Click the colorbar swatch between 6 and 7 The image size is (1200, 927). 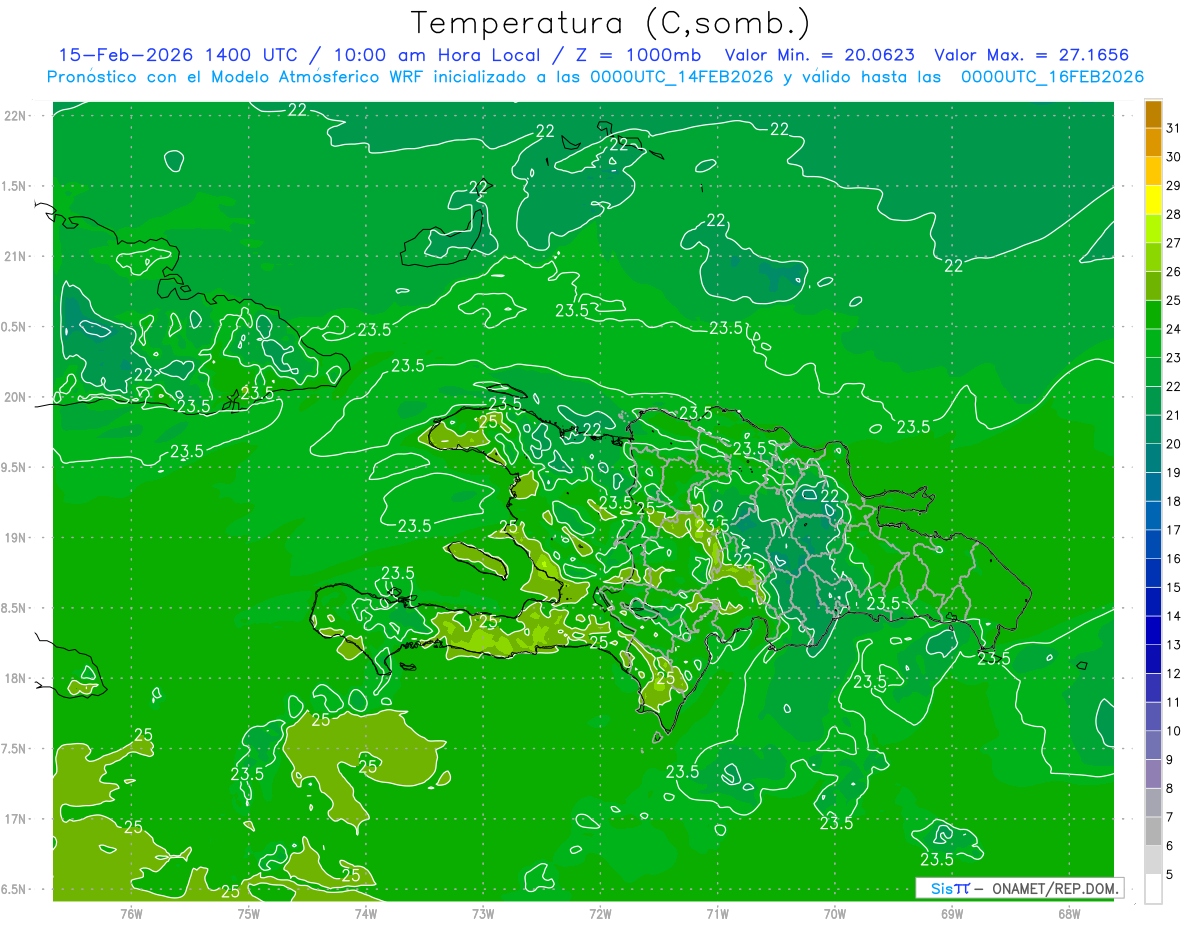point(1153,832)
